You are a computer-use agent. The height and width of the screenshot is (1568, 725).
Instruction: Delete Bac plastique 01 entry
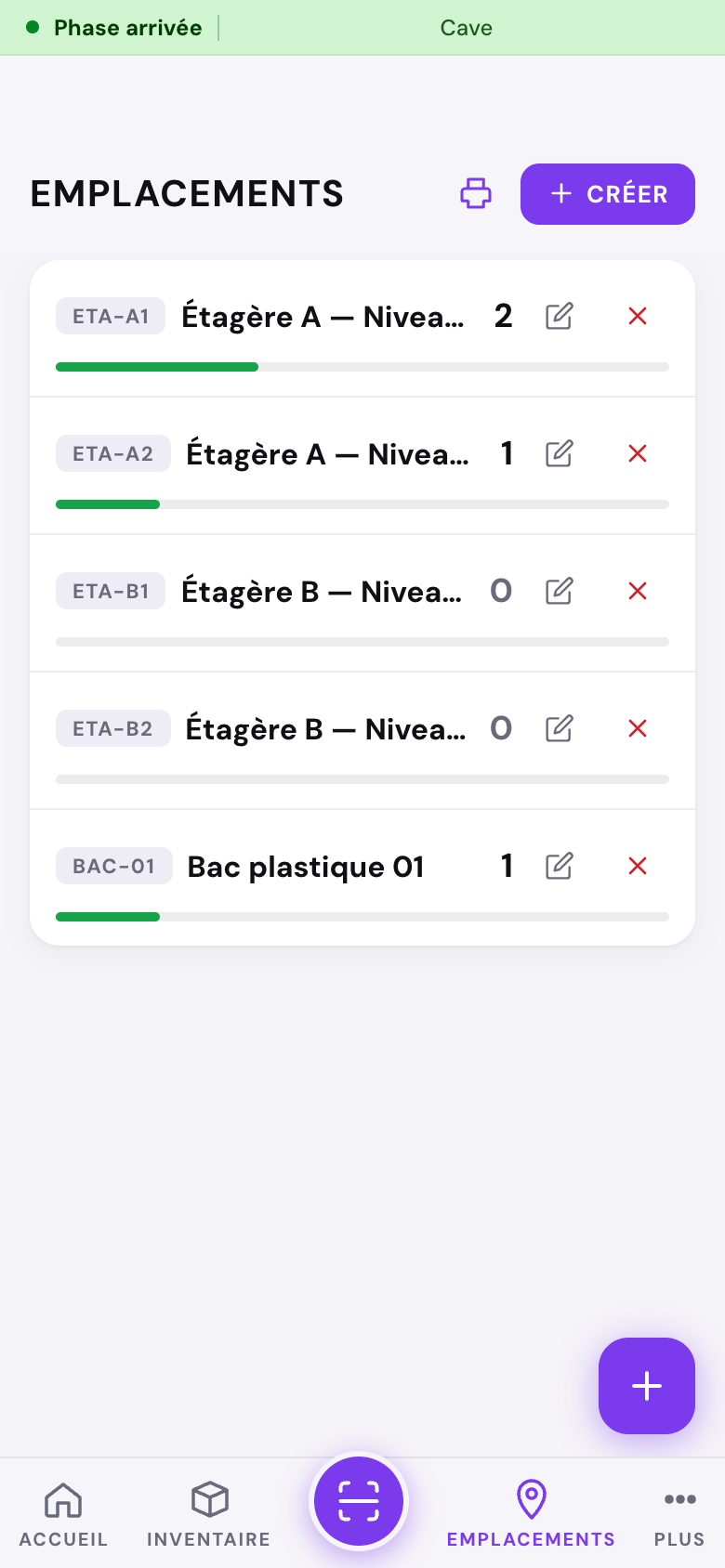(638, 866)
